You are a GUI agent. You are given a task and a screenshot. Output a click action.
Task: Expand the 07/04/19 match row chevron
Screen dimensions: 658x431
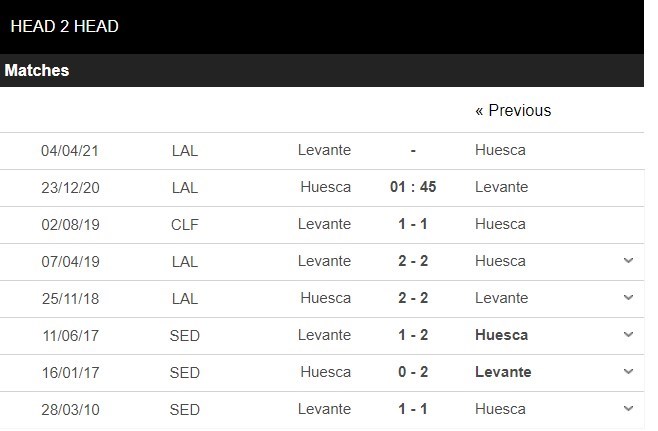tap(628, 261)
